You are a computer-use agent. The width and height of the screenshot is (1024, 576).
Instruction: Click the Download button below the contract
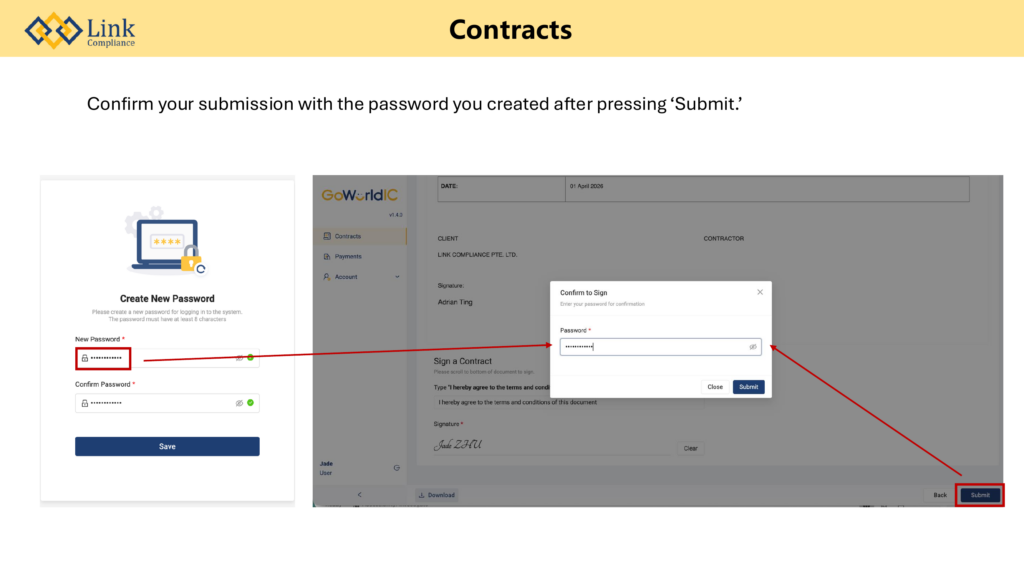coord(436,495)
